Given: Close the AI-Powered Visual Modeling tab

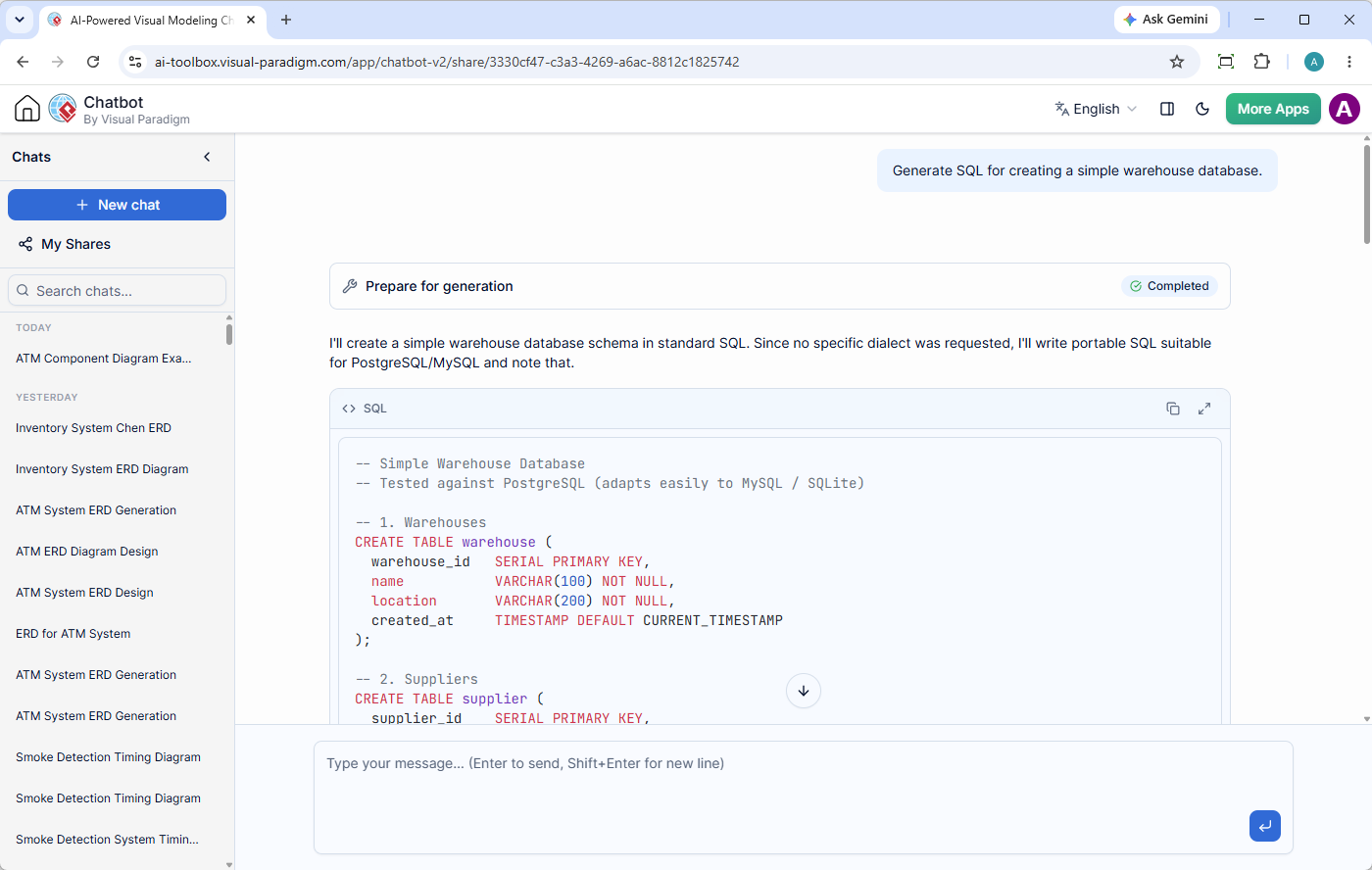Looking at the screenshot, I should (x=253, y=20).
